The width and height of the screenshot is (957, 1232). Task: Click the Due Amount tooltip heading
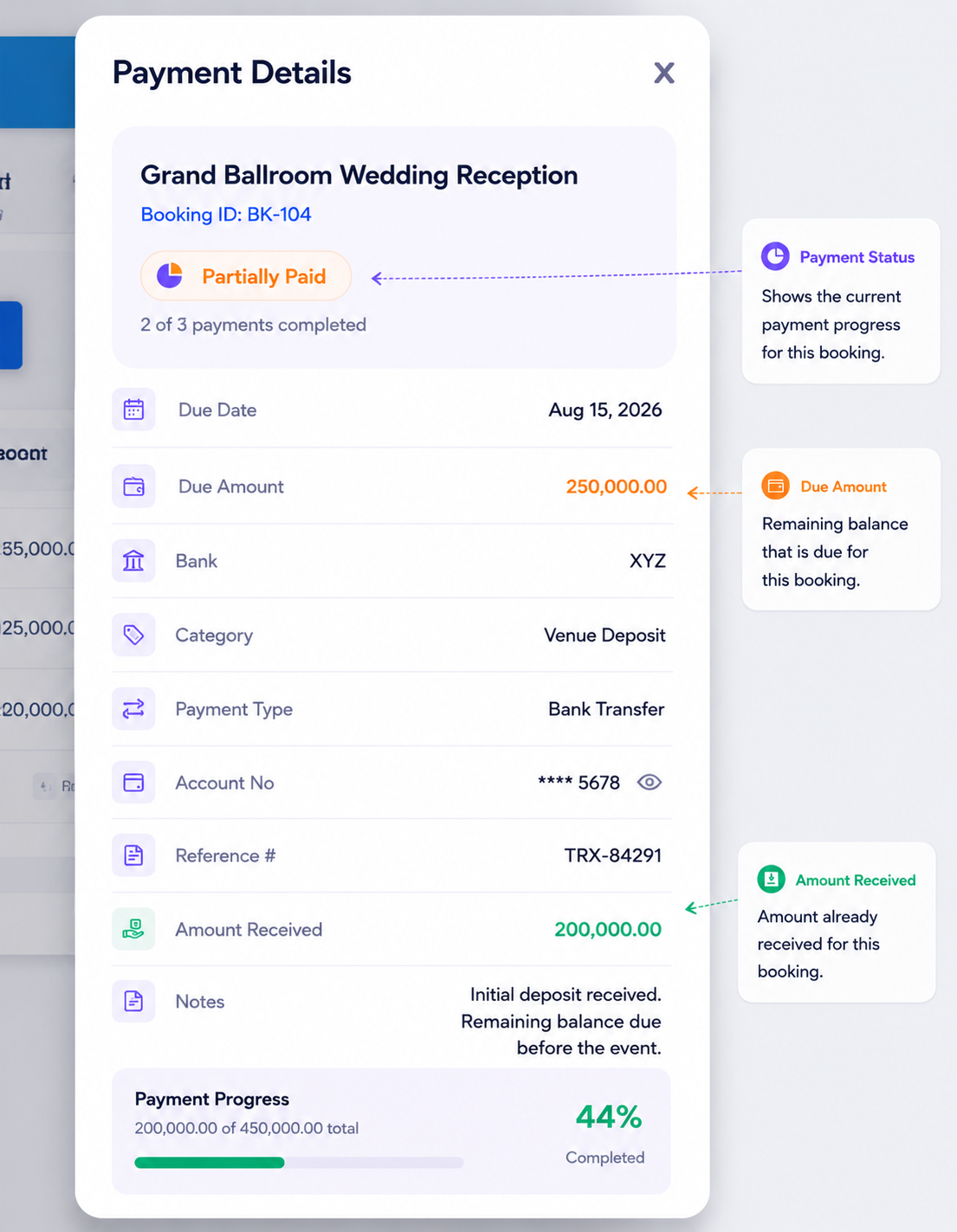point(844,487)
